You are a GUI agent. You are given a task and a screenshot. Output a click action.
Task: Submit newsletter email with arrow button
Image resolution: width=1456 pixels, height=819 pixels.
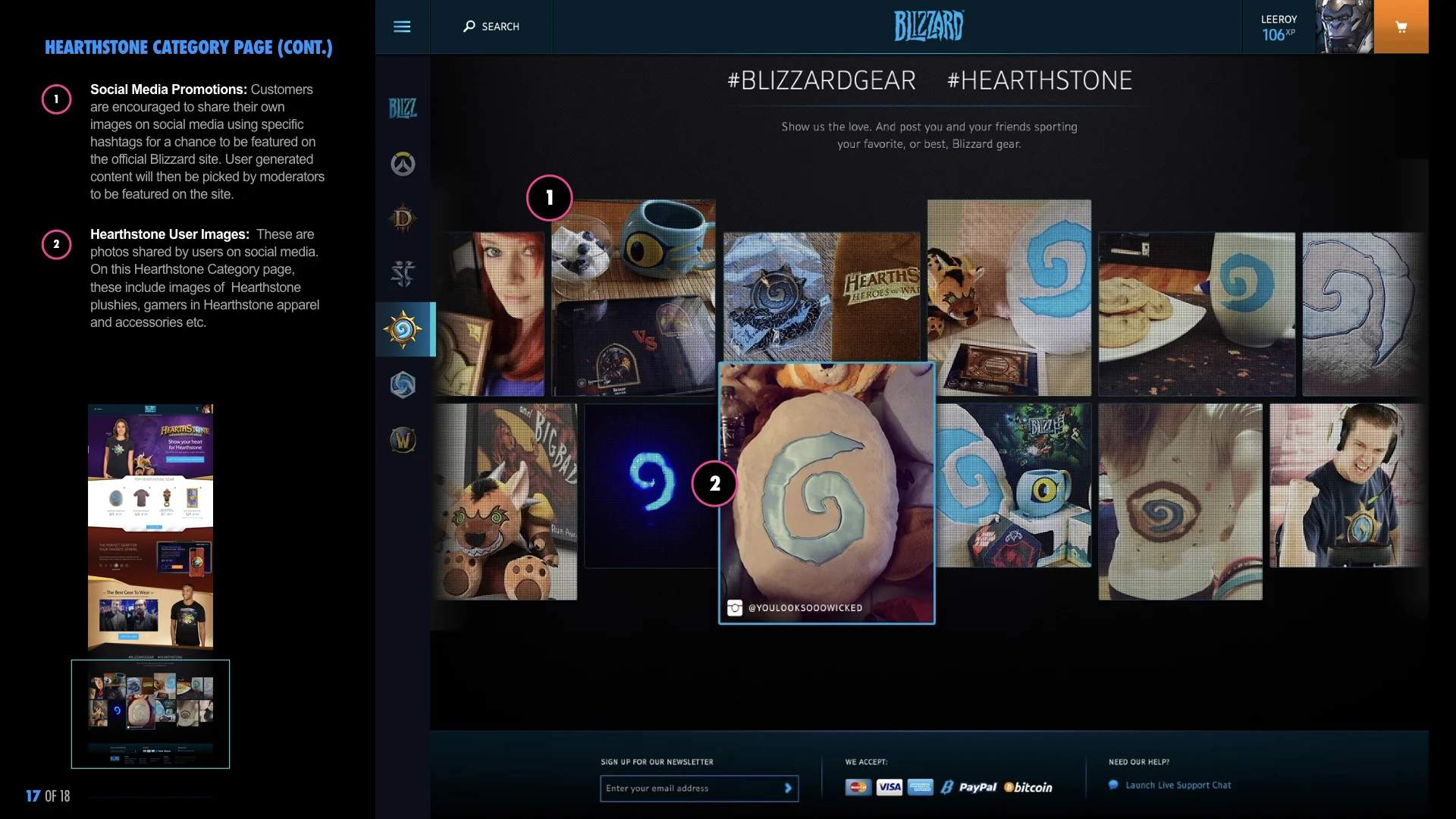[x=788, y=789]
